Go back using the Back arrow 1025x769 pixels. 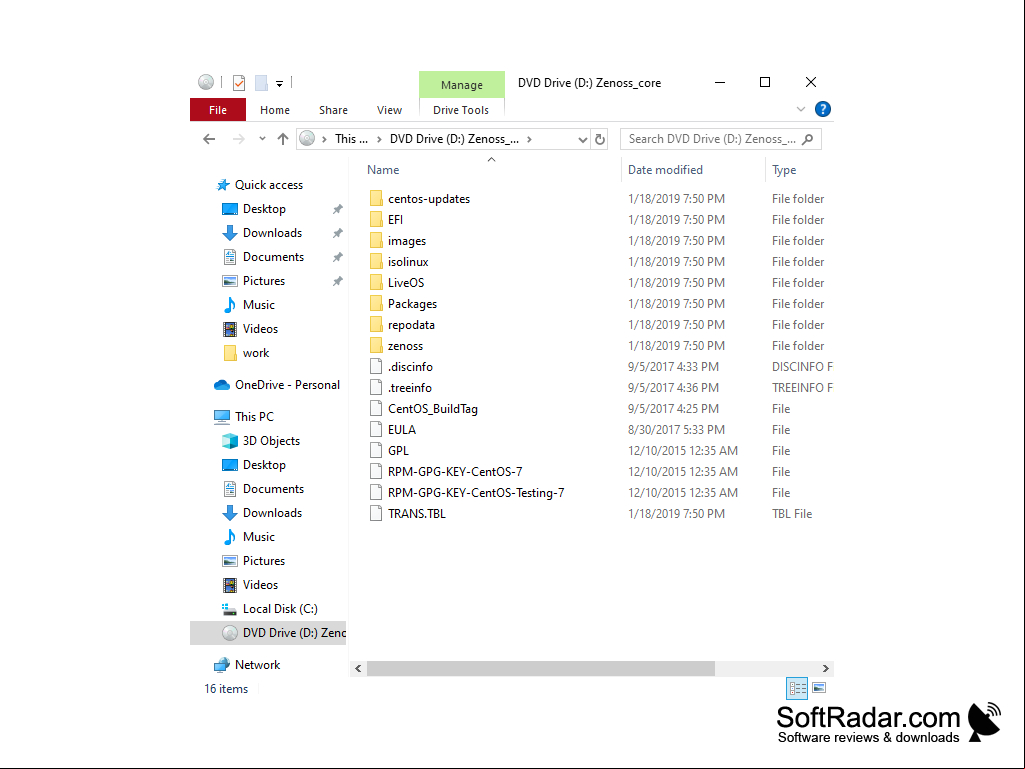click(209, 139)
